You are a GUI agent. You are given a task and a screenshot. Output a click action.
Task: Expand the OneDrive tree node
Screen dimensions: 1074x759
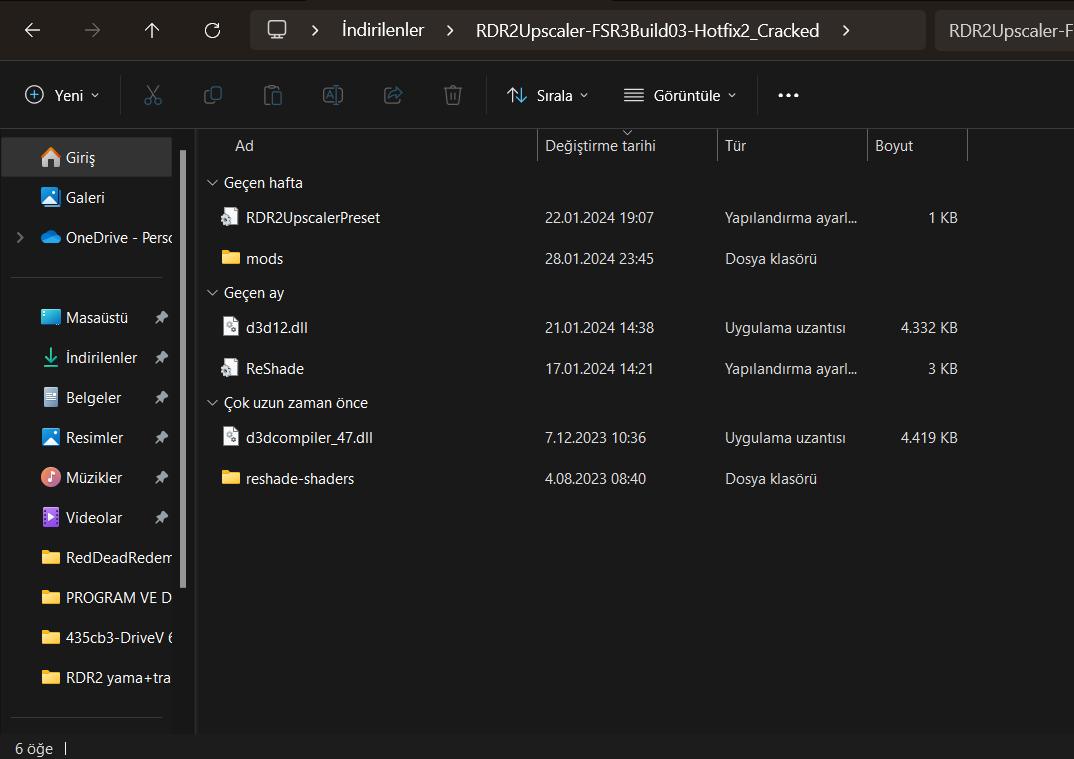click(20, 238)
